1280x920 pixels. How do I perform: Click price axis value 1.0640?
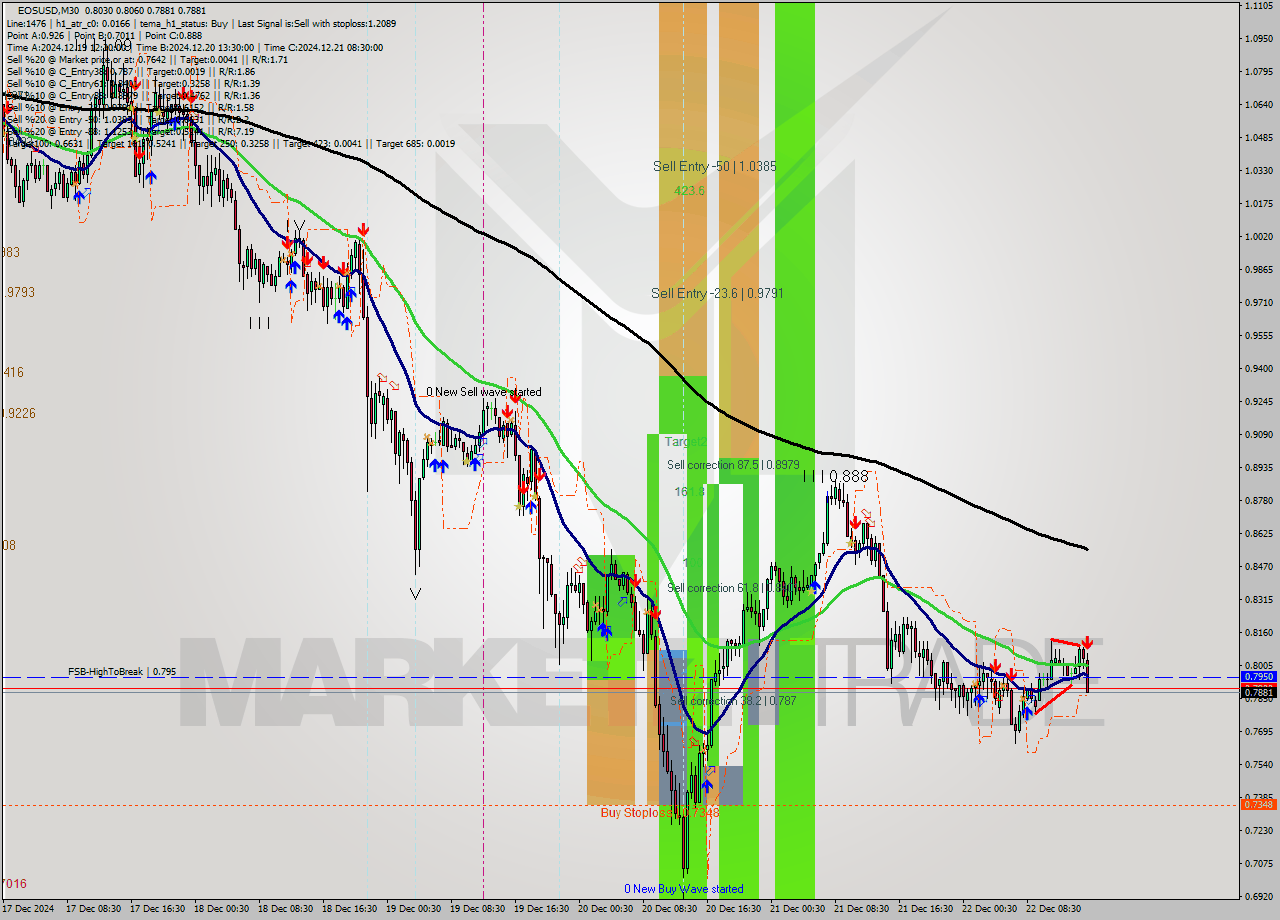coord(1258,105)
